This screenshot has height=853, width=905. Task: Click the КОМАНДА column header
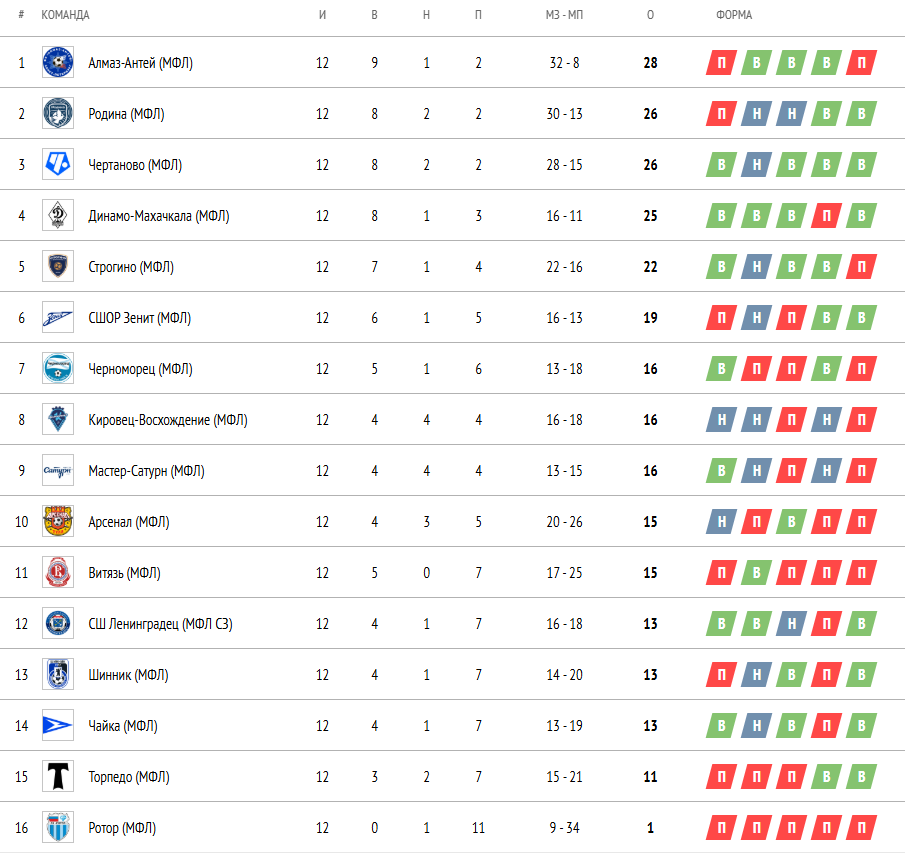(x=65, y=15)
